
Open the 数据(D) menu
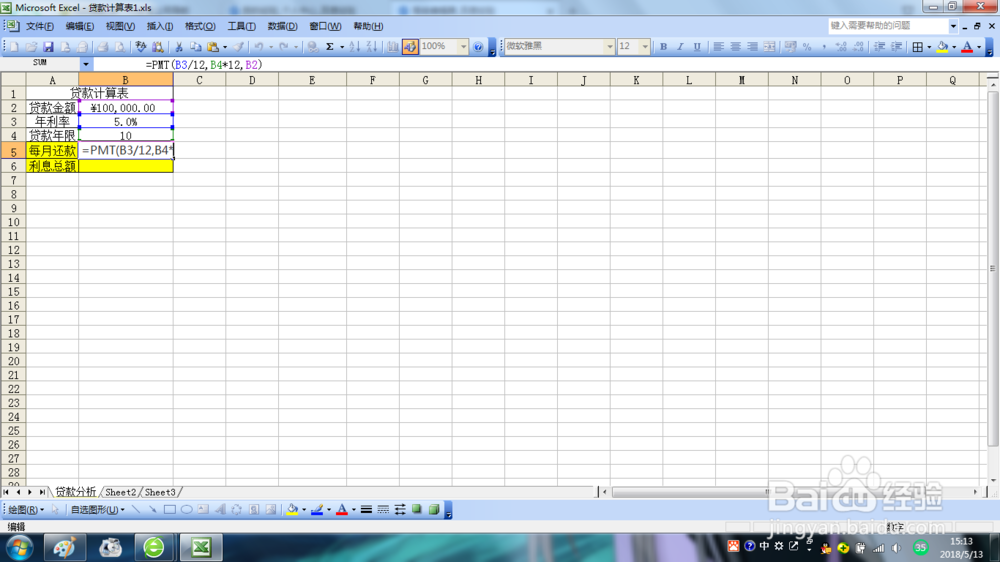click(x=283, y=26)
